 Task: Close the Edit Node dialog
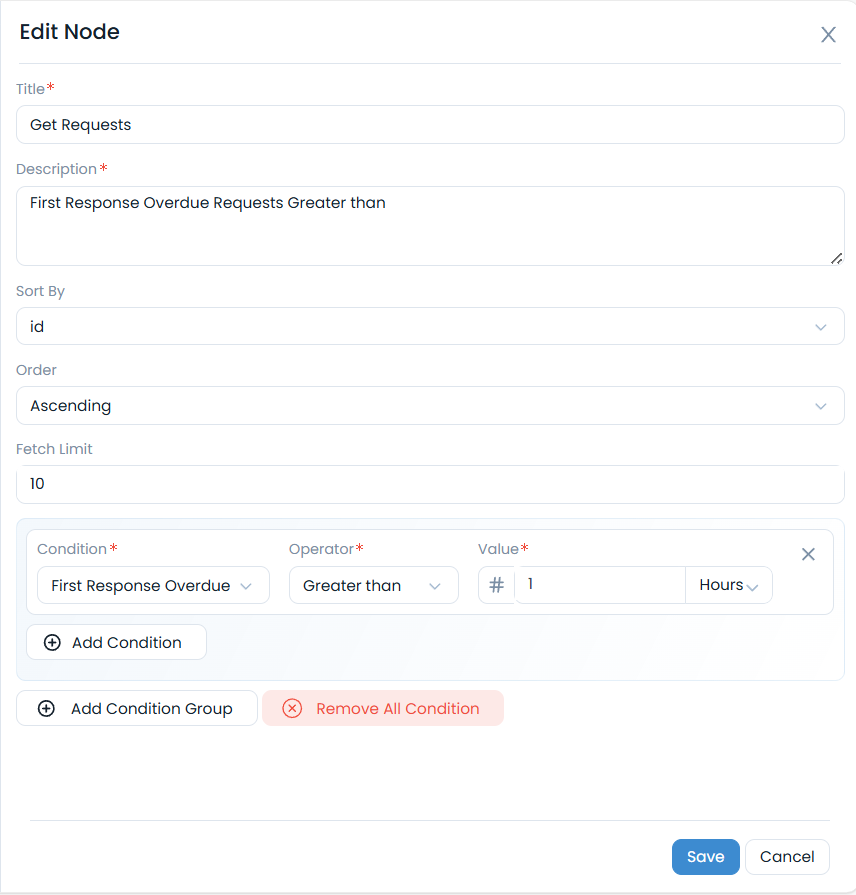coord(828,35)
